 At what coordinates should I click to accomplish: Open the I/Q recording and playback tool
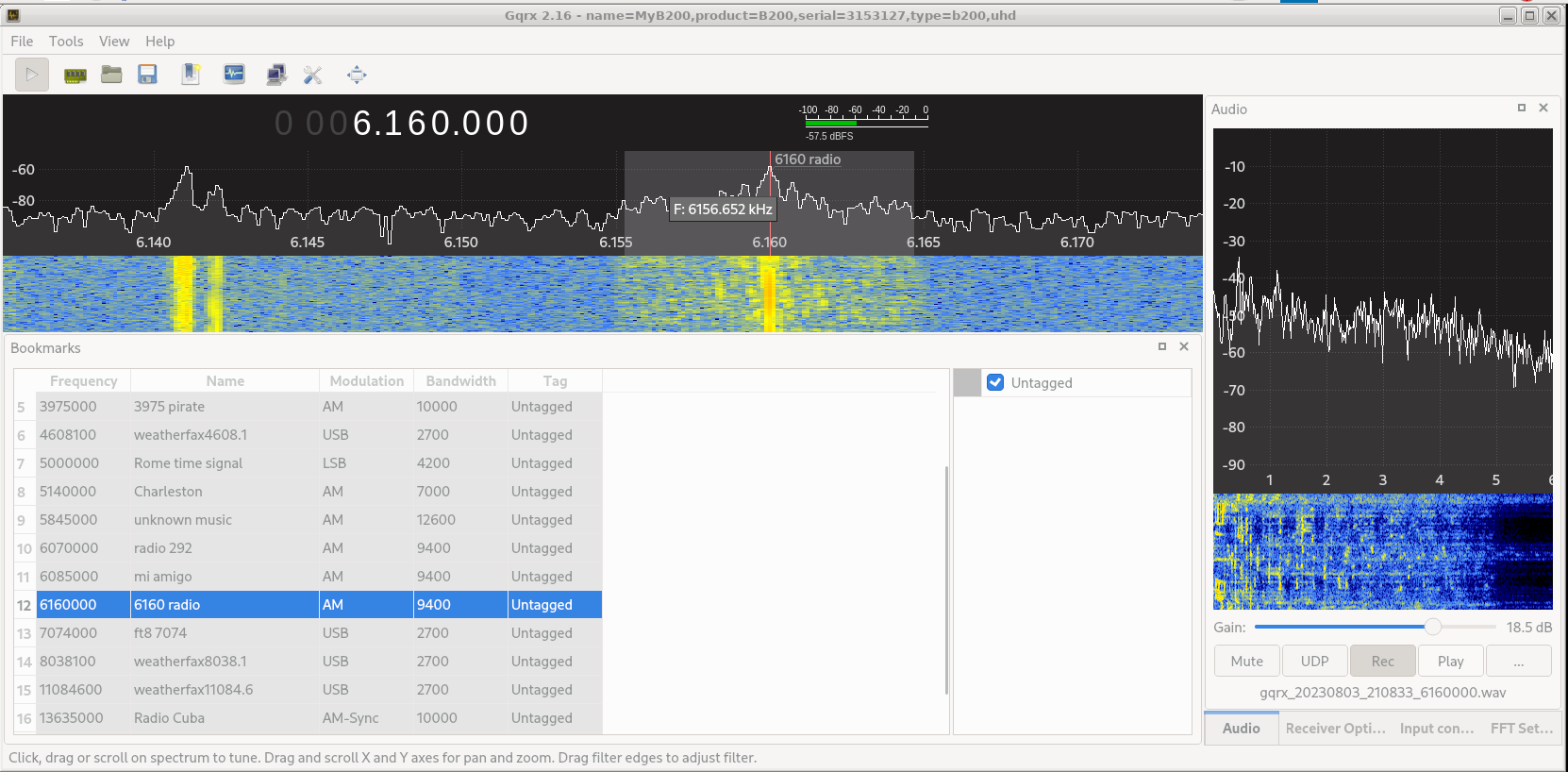[234, 76]
